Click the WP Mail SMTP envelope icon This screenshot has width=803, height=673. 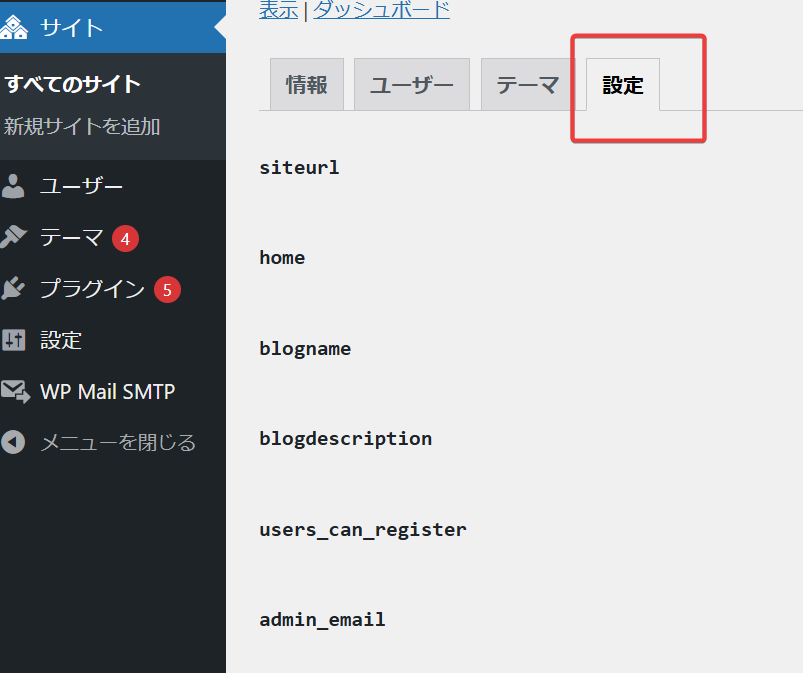[15, 391]
